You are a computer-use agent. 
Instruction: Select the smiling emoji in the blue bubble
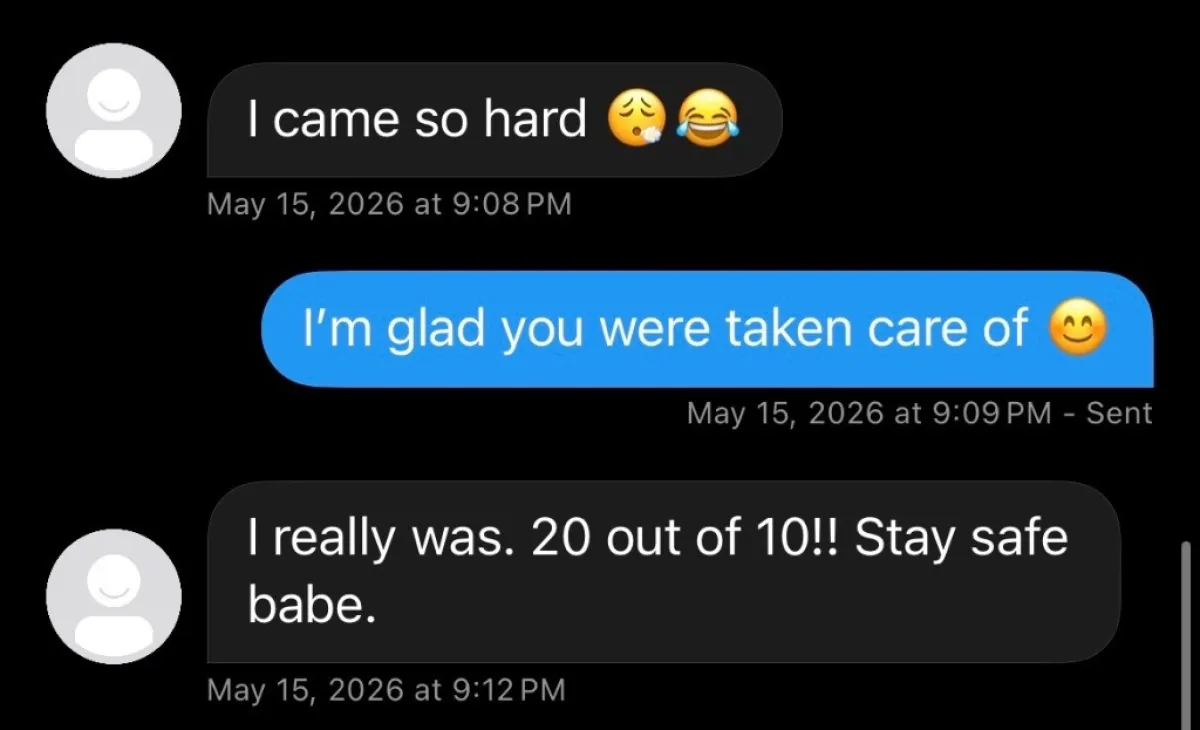(1077, 329)
